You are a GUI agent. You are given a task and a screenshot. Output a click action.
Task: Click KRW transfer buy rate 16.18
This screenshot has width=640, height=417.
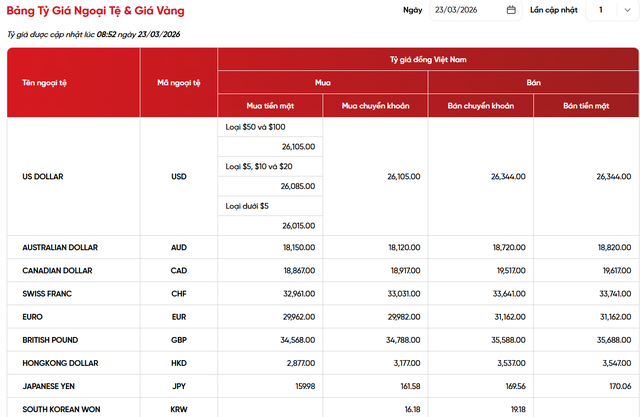pos(413,409)
